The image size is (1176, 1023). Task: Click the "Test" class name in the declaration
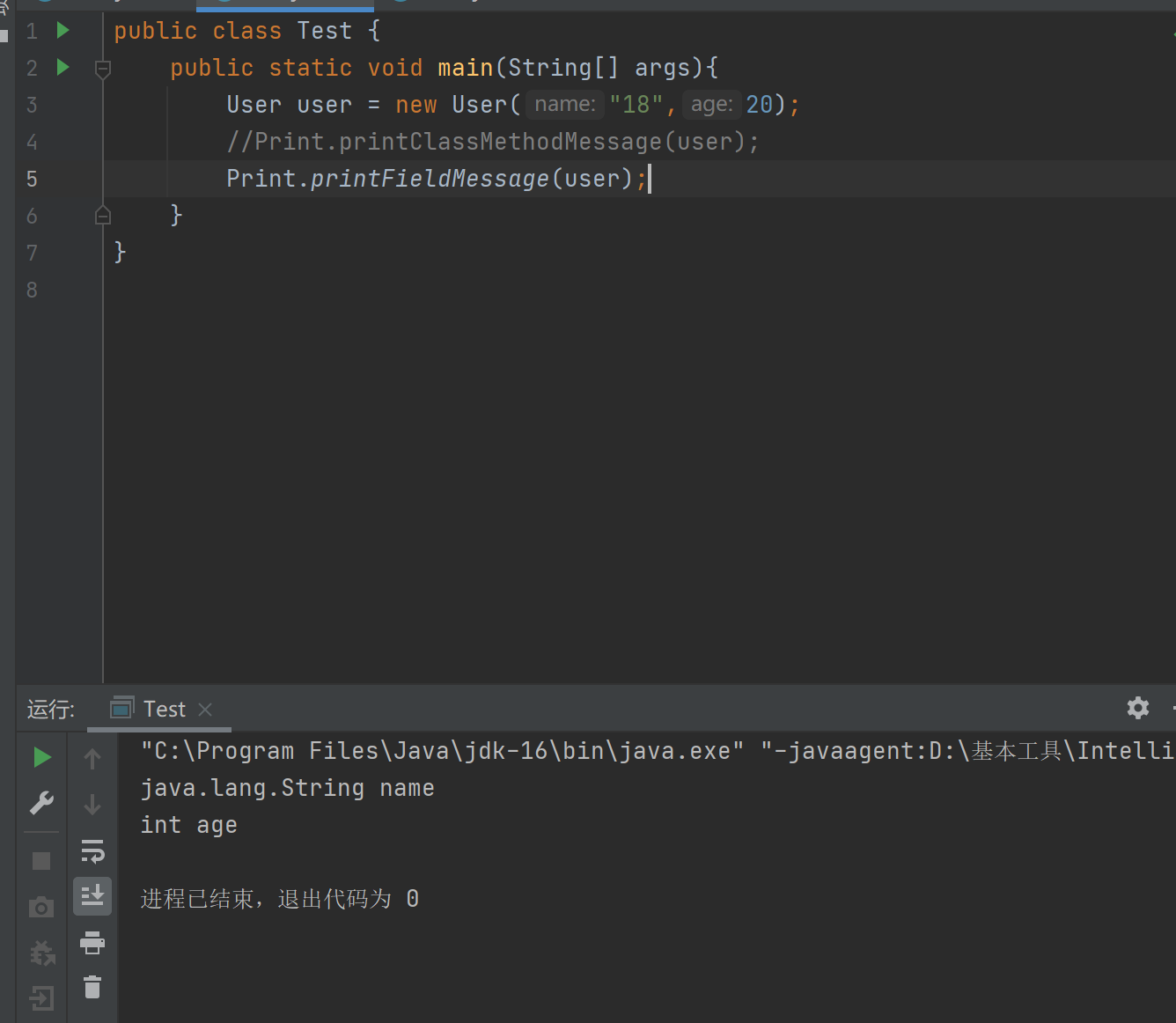pyautogui.click(x=325, y=31)
